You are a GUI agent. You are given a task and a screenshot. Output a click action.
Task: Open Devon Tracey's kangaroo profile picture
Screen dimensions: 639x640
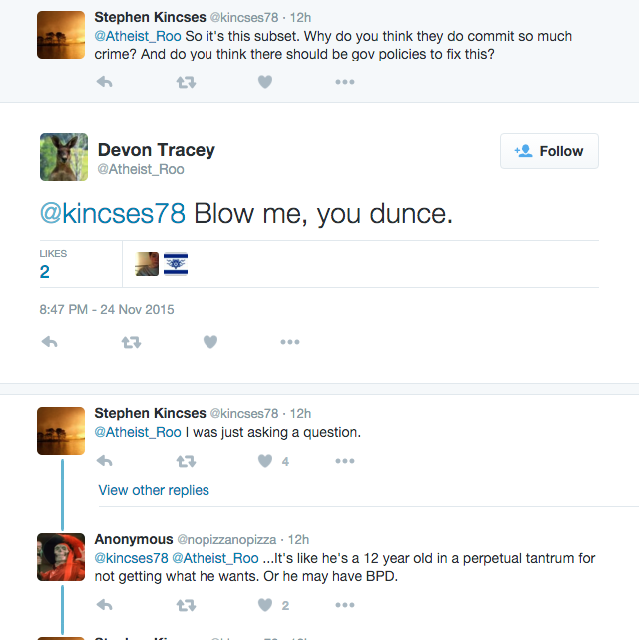64,157
